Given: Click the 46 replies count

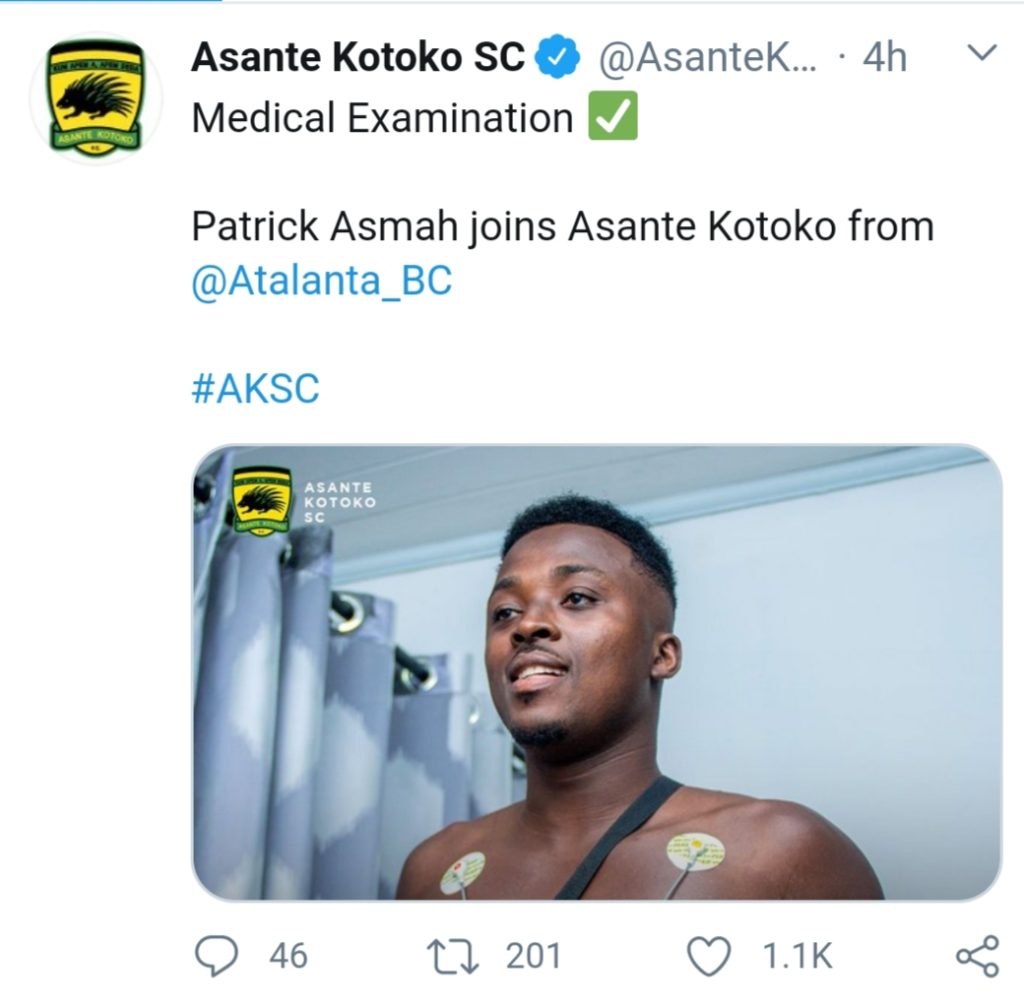Looking at the screenshot, I should (x=288, y=956).
